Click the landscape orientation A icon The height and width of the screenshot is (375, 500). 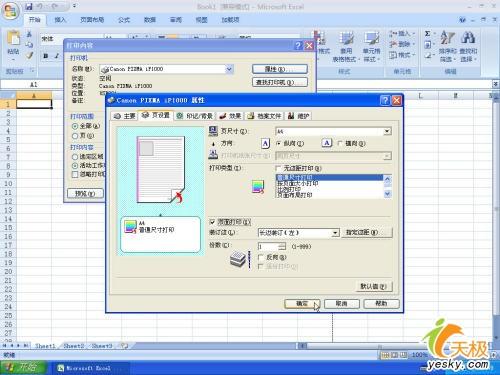pos(327,143)
